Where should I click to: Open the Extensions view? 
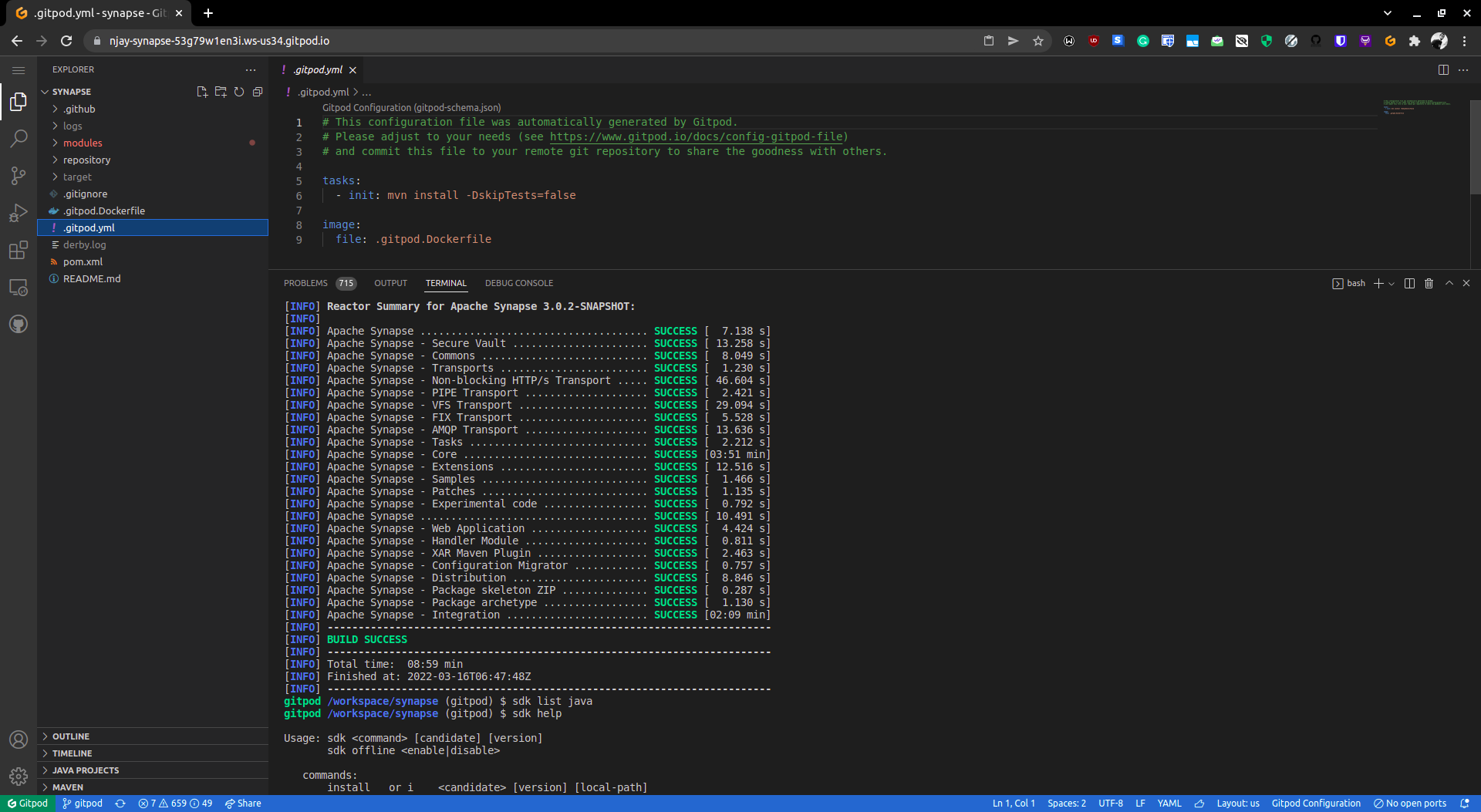[19, 250]
